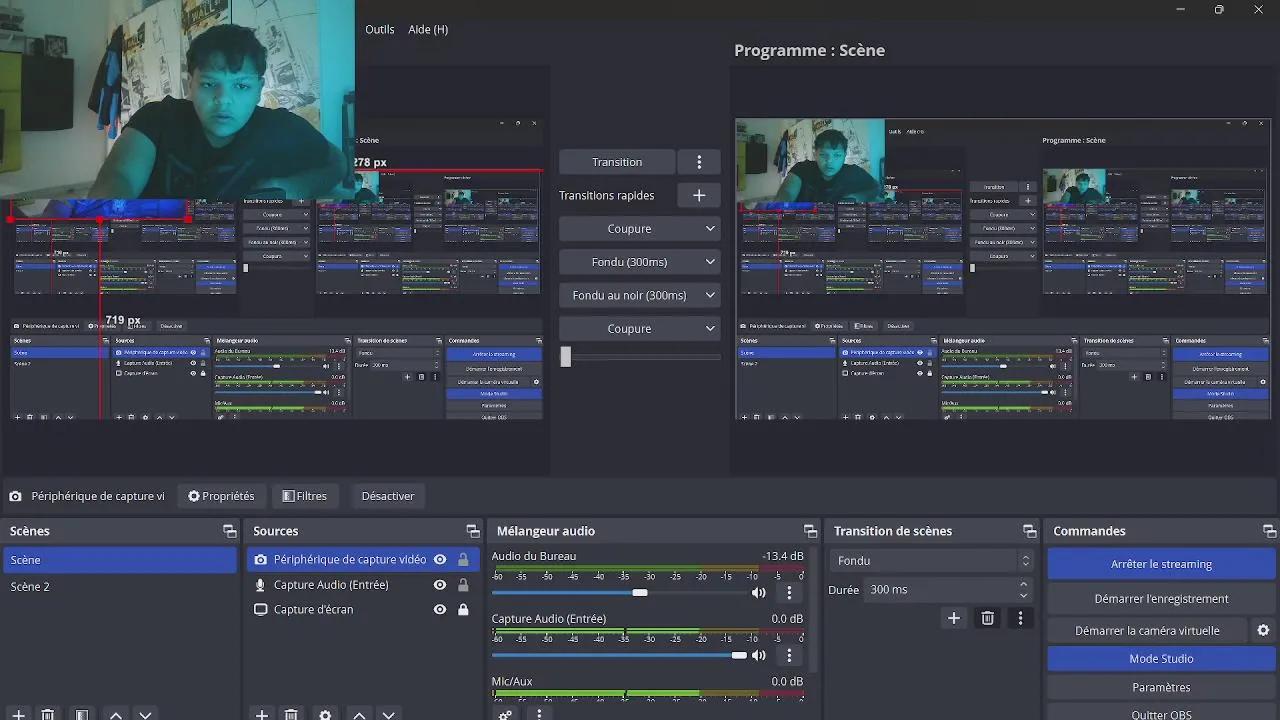Screen dimensions: 1280x720
Task: Add a new source with plus icon
Action: click(262, 714)
